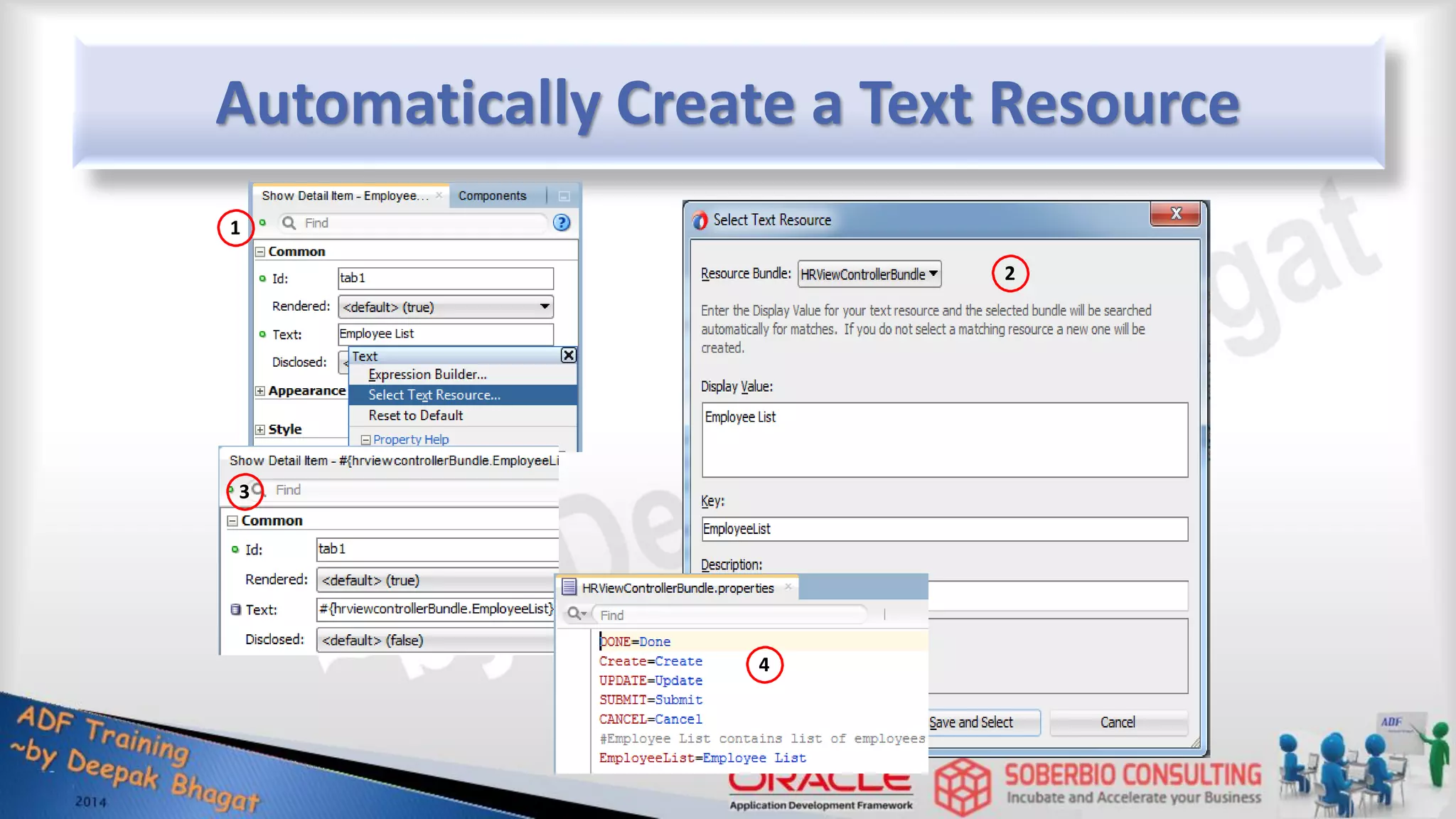Close the Show Detail Item tab with its x

point(439,196)
